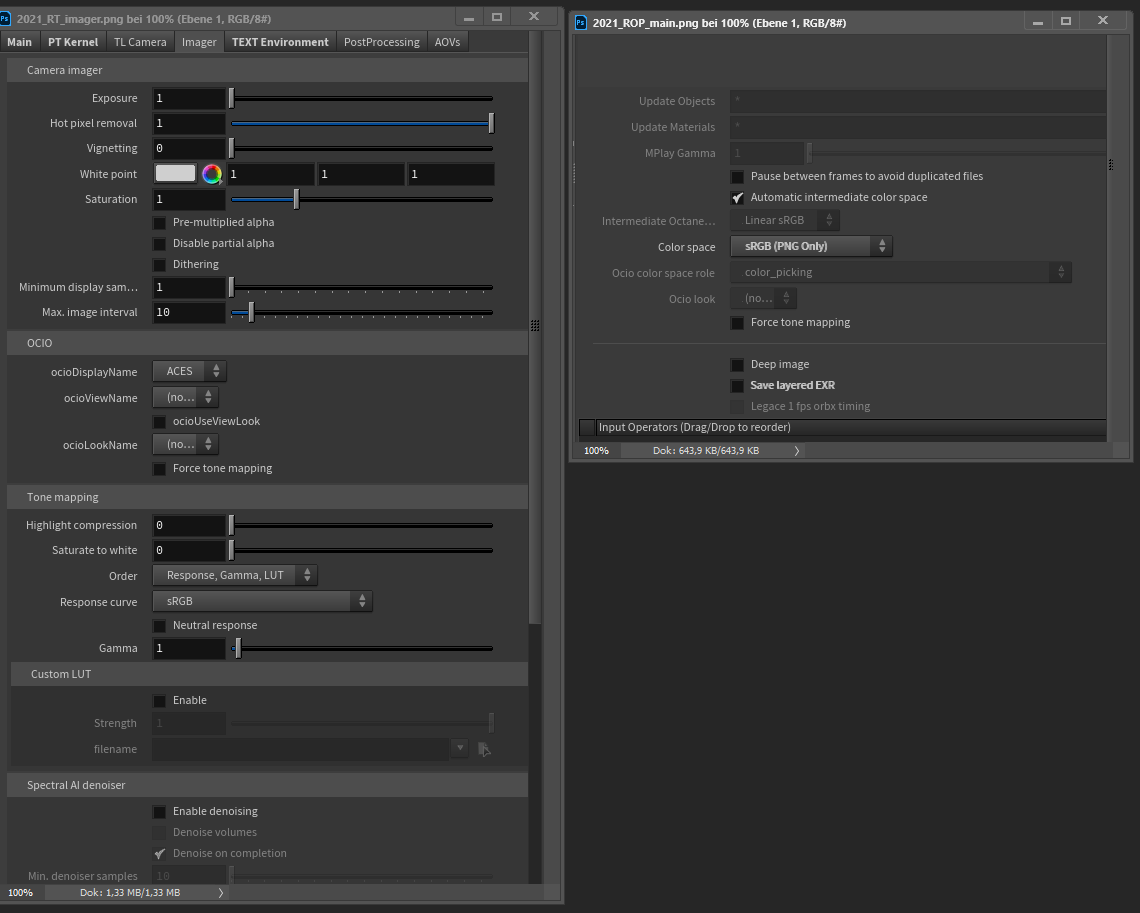Click status bar arrow in 2021_RT_imager window
The image size is (1140, 913).
point(221,893)
